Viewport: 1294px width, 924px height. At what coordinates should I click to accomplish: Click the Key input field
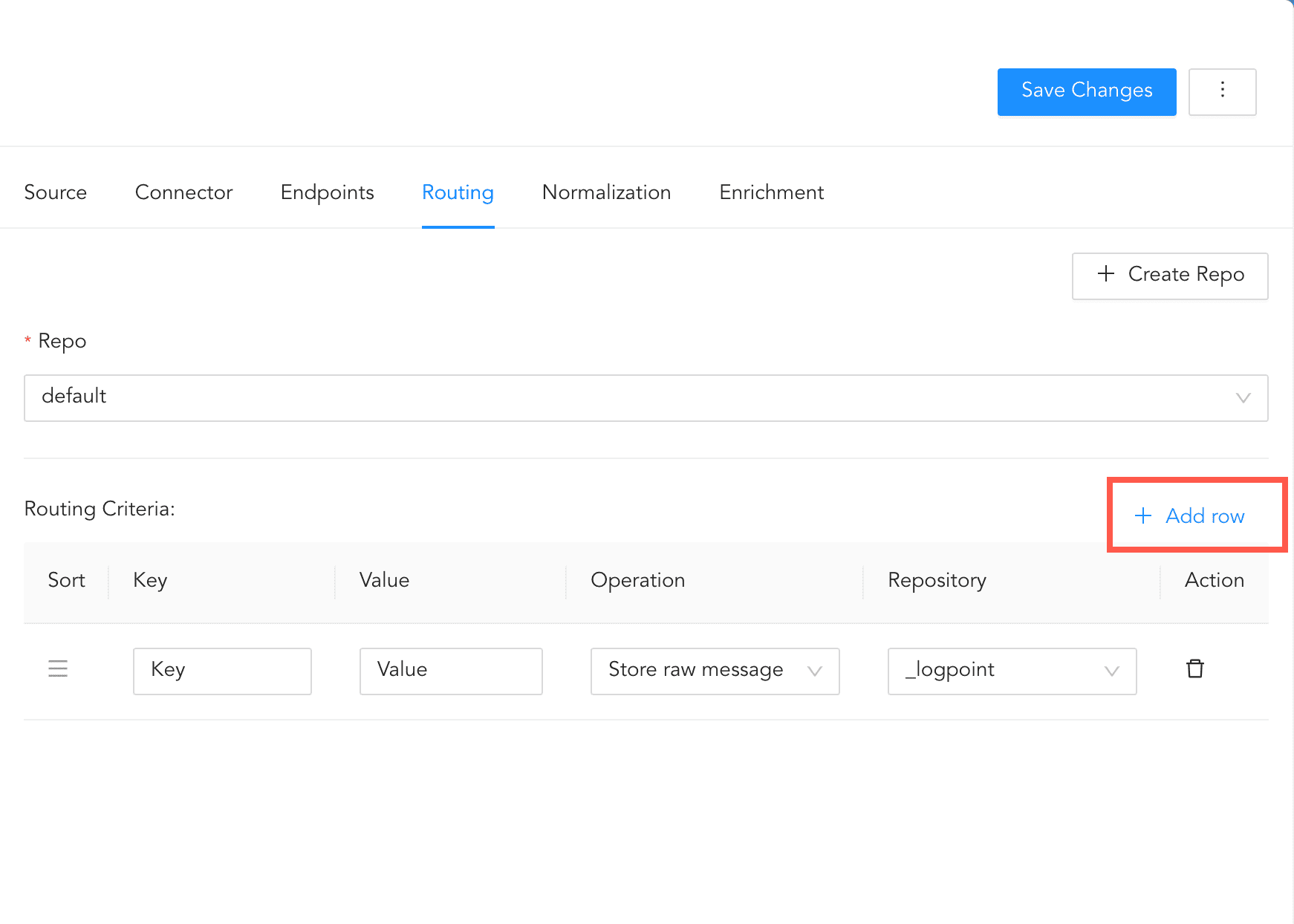(222, 671)
